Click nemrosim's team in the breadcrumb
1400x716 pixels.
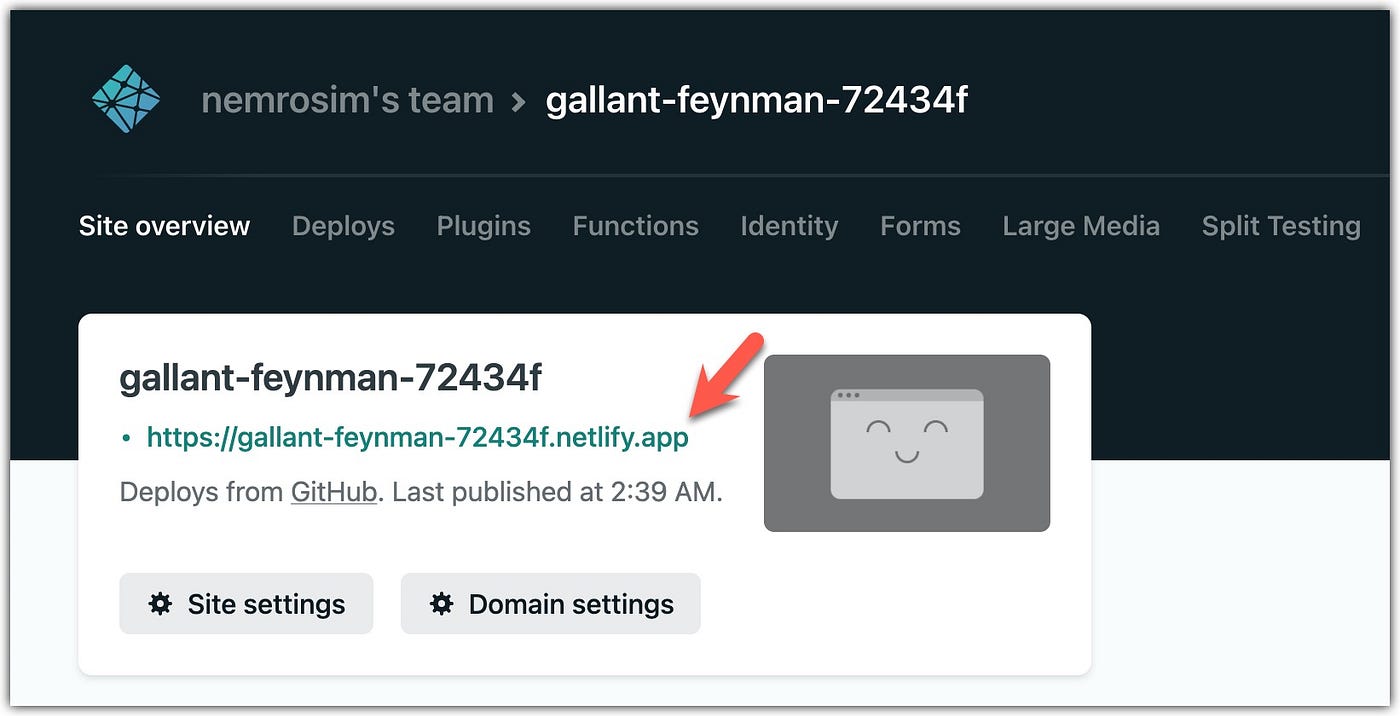tap(347, 99)
